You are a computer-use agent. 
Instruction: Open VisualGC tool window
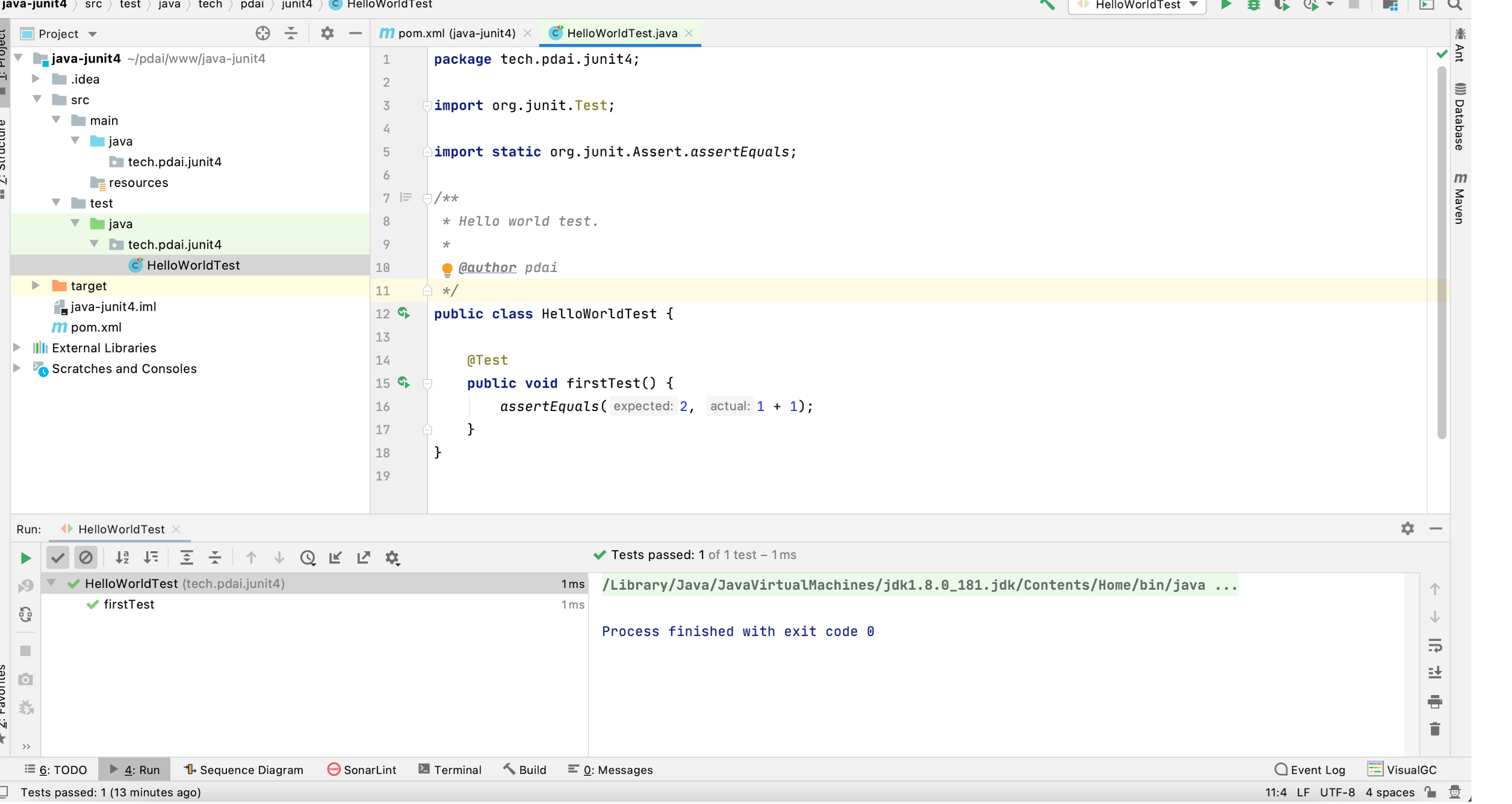[1402, 770]
